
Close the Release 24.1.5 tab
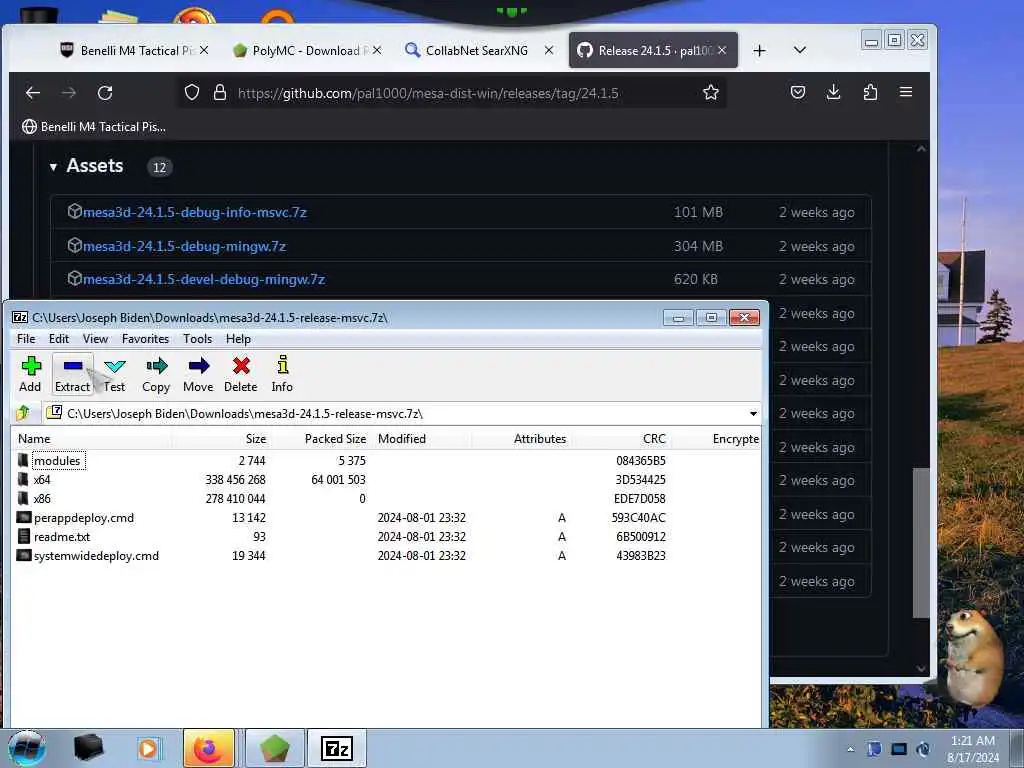pos(722,50)
